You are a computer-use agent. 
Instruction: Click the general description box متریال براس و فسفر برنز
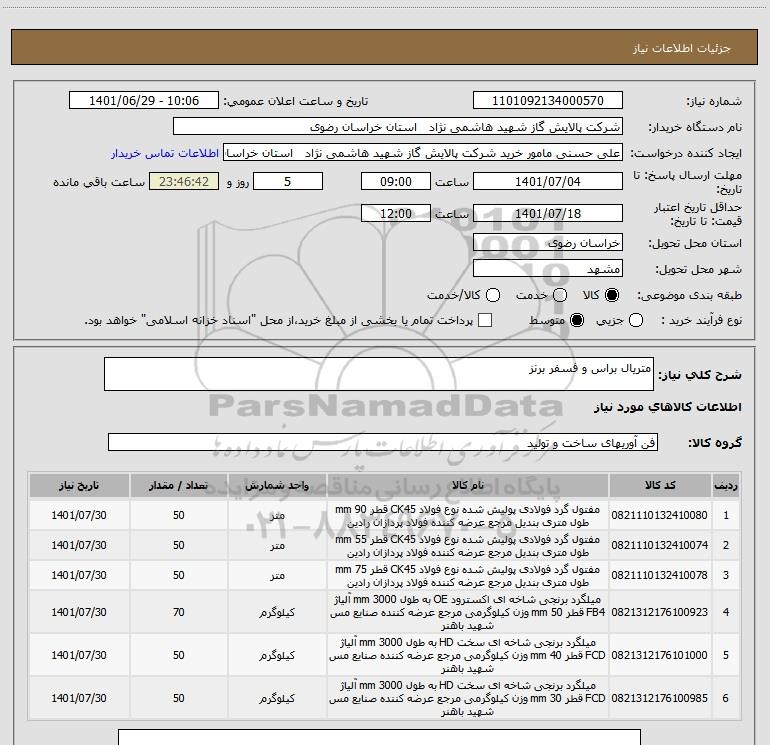point(379,374)
